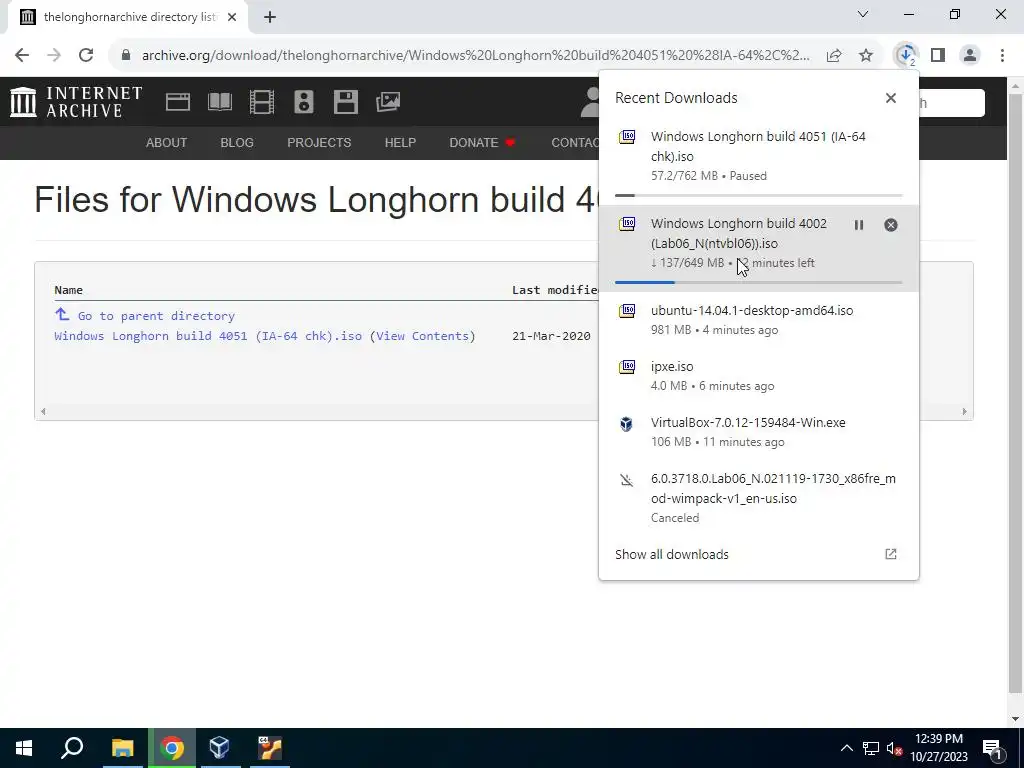The width and height of the screenshot is (1024, 768).
Task: Open Internet Archive texts book icon
Action: coord(219,102)
